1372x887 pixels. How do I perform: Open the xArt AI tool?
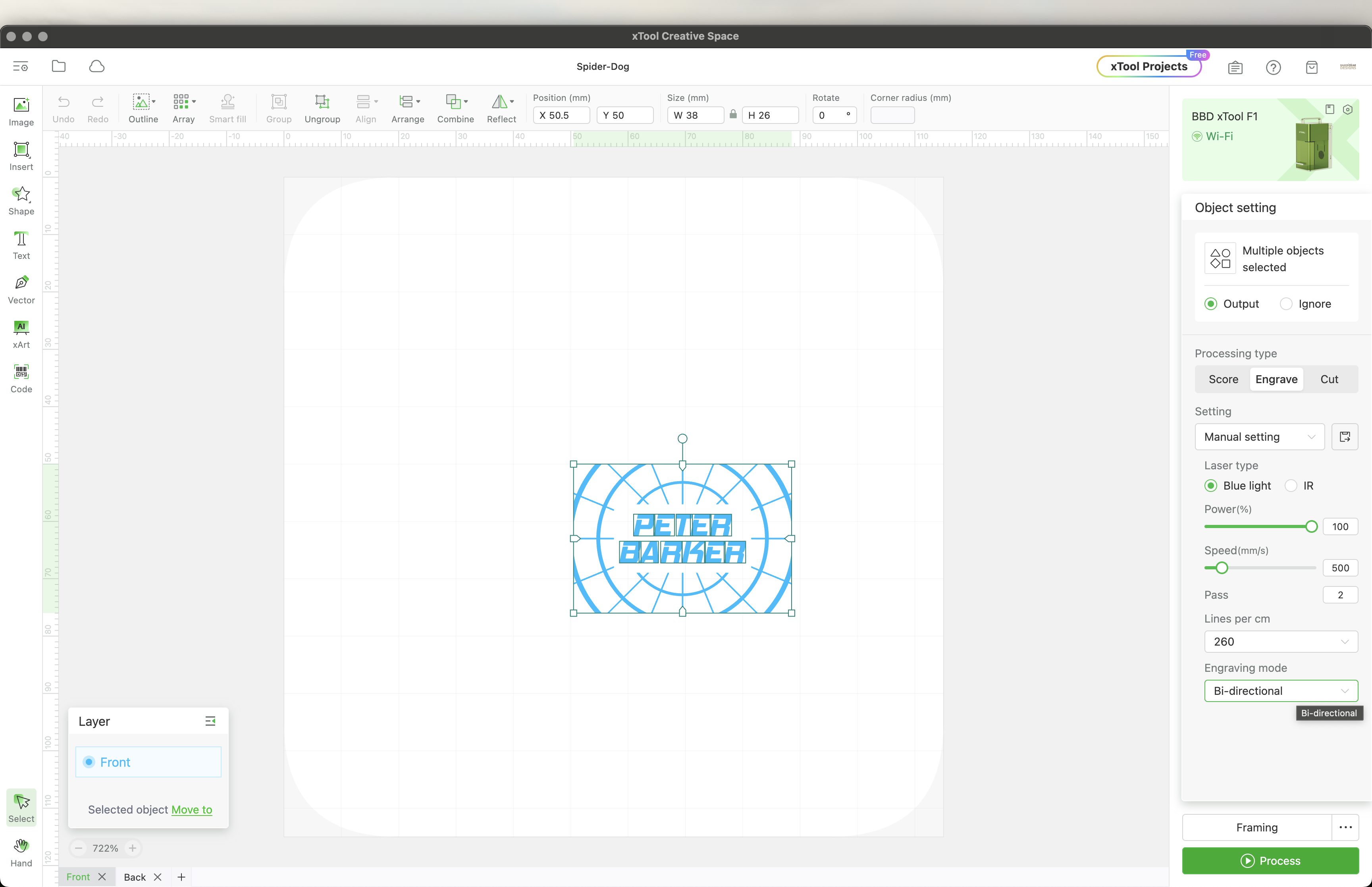tap(21, 334)
